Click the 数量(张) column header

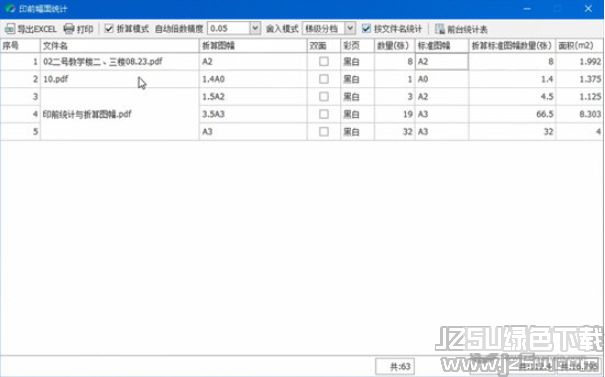click(395, 46)
